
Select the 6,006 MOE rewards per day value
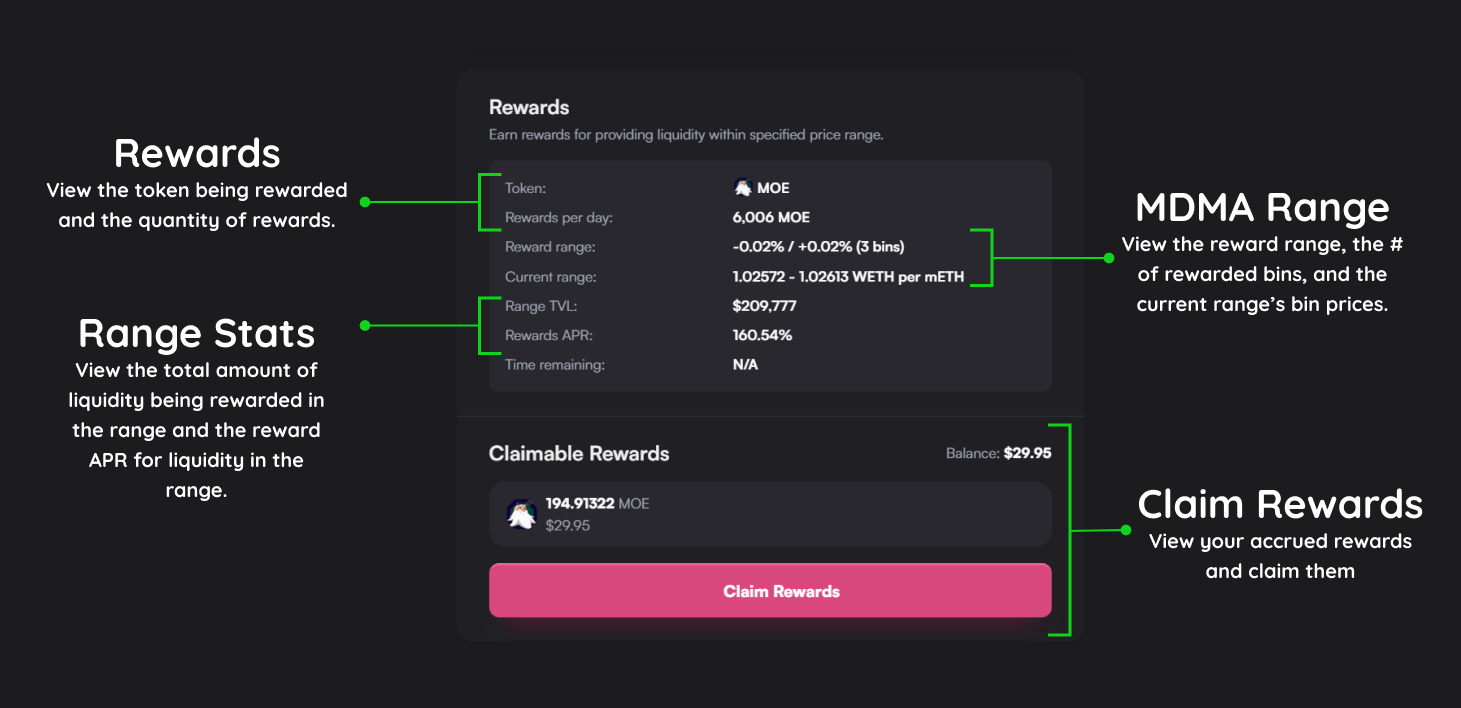(771, 217)
